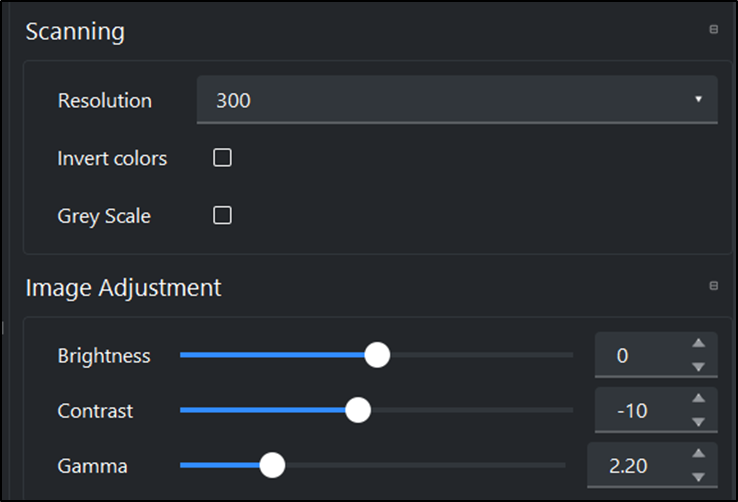Screen dimensions: 738x502
Task: Enable the Invert colors checkbox
Action: pos(223,158)
